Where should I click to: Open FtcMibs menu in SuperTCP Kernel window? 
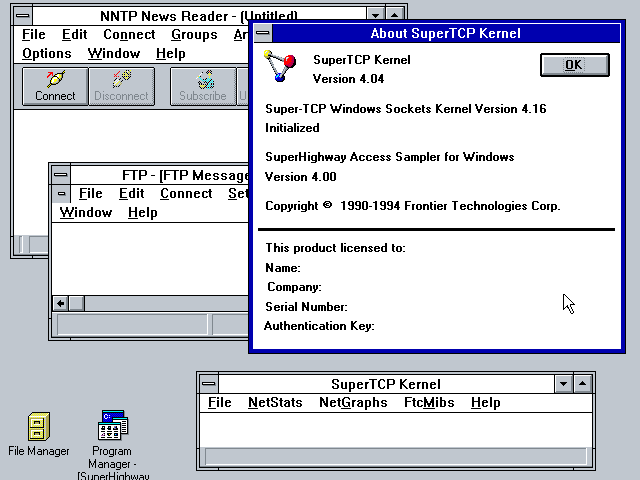click(x=429, y=402)
